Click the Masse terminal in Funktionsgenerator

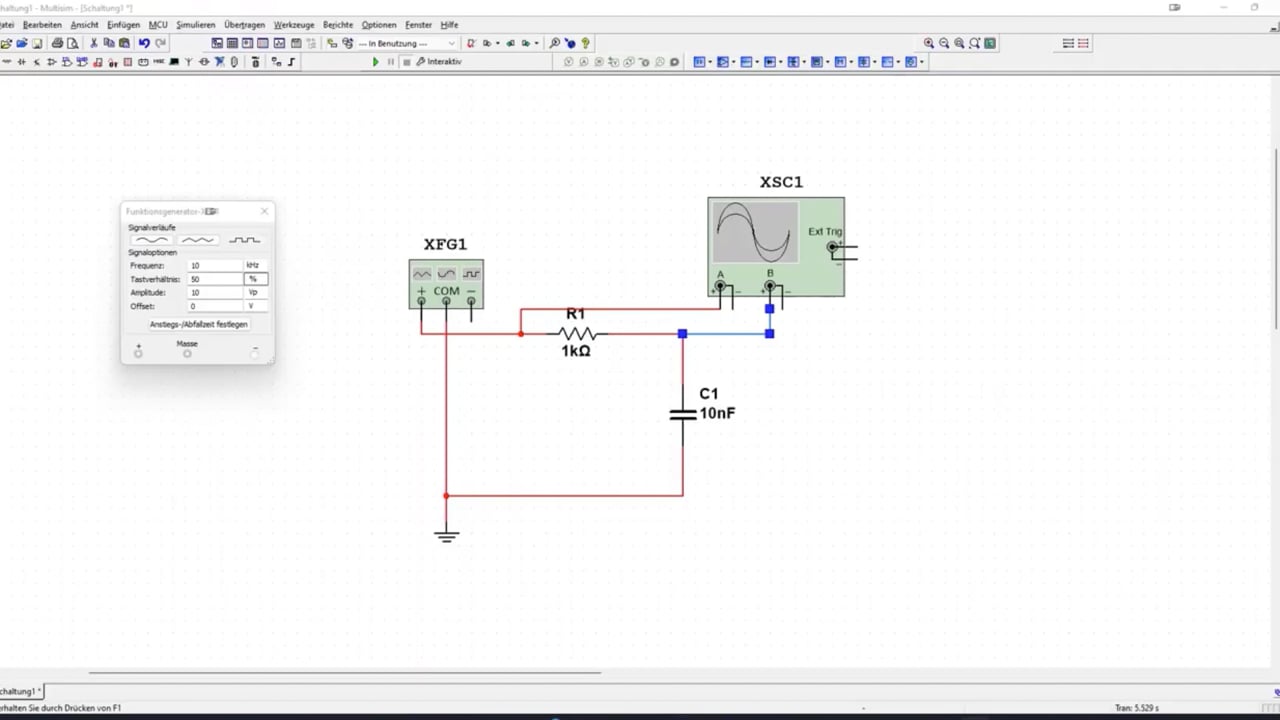[187, 353]
